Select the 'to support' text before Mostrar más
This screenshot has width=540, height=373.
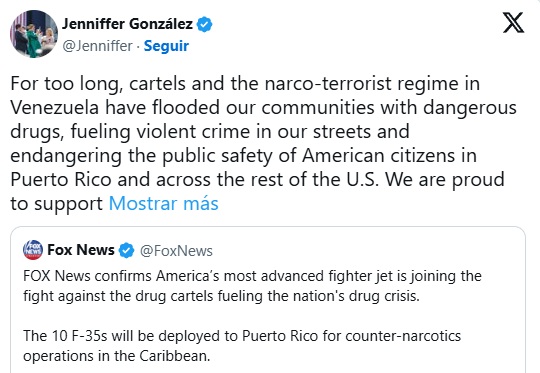pos(57,204)
